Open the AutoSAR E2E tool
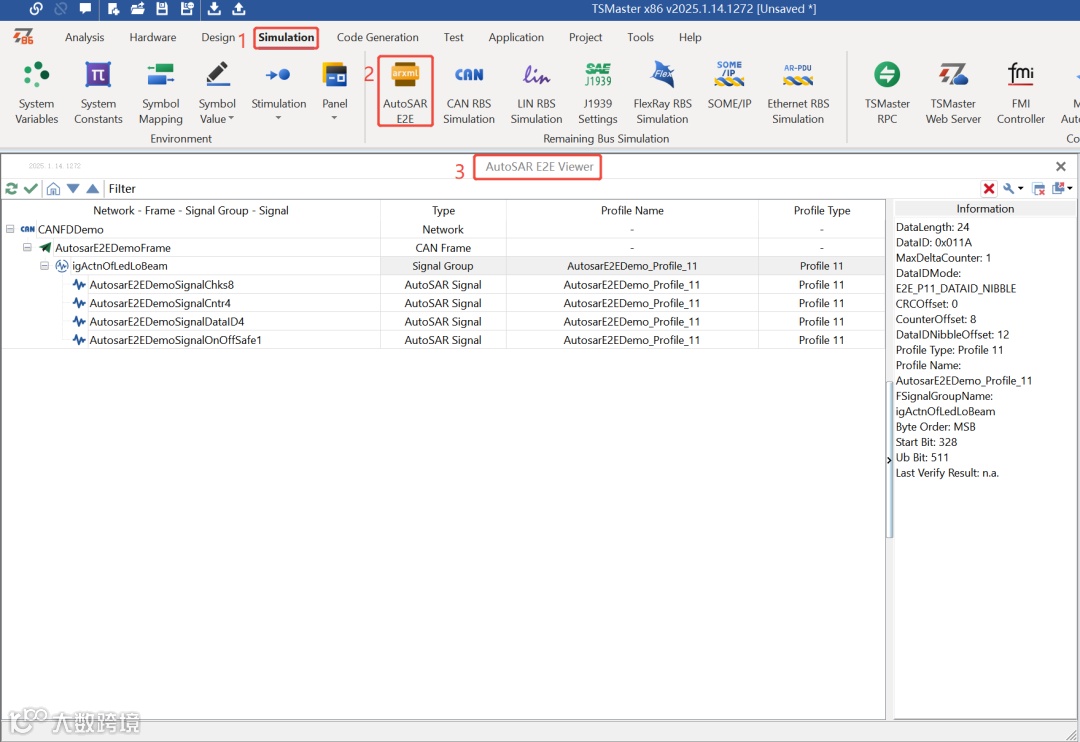Image resolution: width=1080 pixels, height=742 pixels. click(405, 92)
